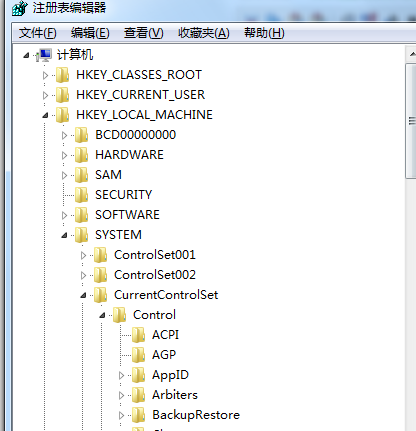Expand the AppID key arrow
416x431 pixels.
pos(121,376)
